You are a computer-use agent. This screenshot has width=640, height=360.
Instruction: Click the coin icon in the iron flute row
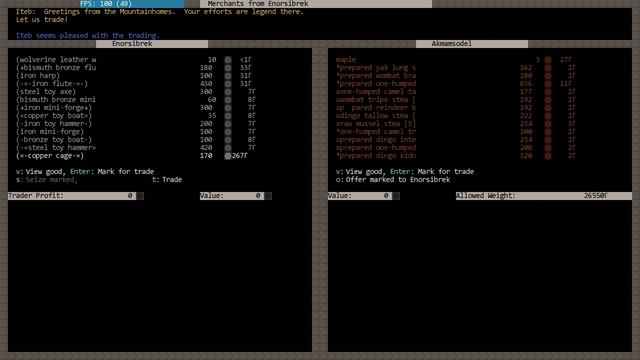(x=228, y=84)
